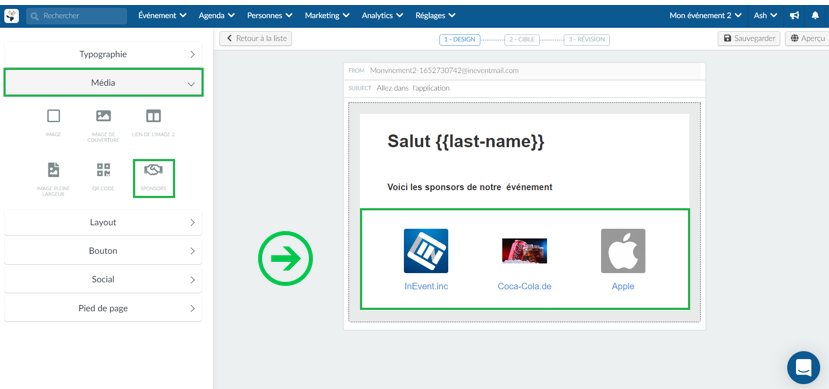Expand the Pied de page section
The height and width of the screenshot is (389, 829).
[103, 308]
